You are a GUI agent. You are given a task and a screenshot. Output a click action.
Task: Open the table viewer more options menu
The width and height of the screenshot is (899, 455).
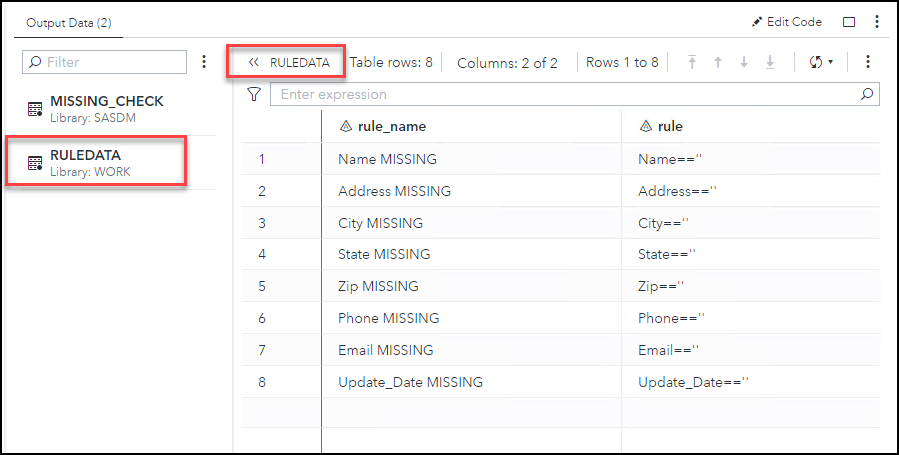click(x=867, y=62)
